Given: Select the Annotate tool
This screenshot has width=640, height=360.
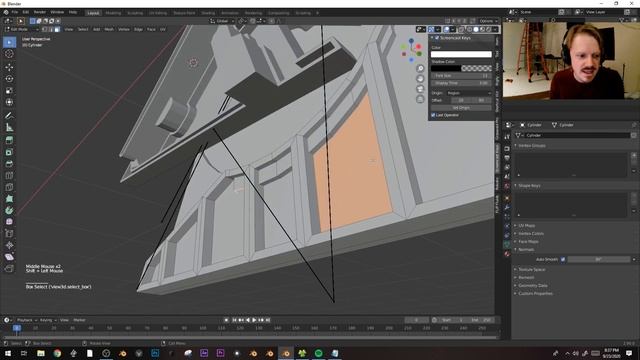Looking at the screenshot, I should pos(9,116).
